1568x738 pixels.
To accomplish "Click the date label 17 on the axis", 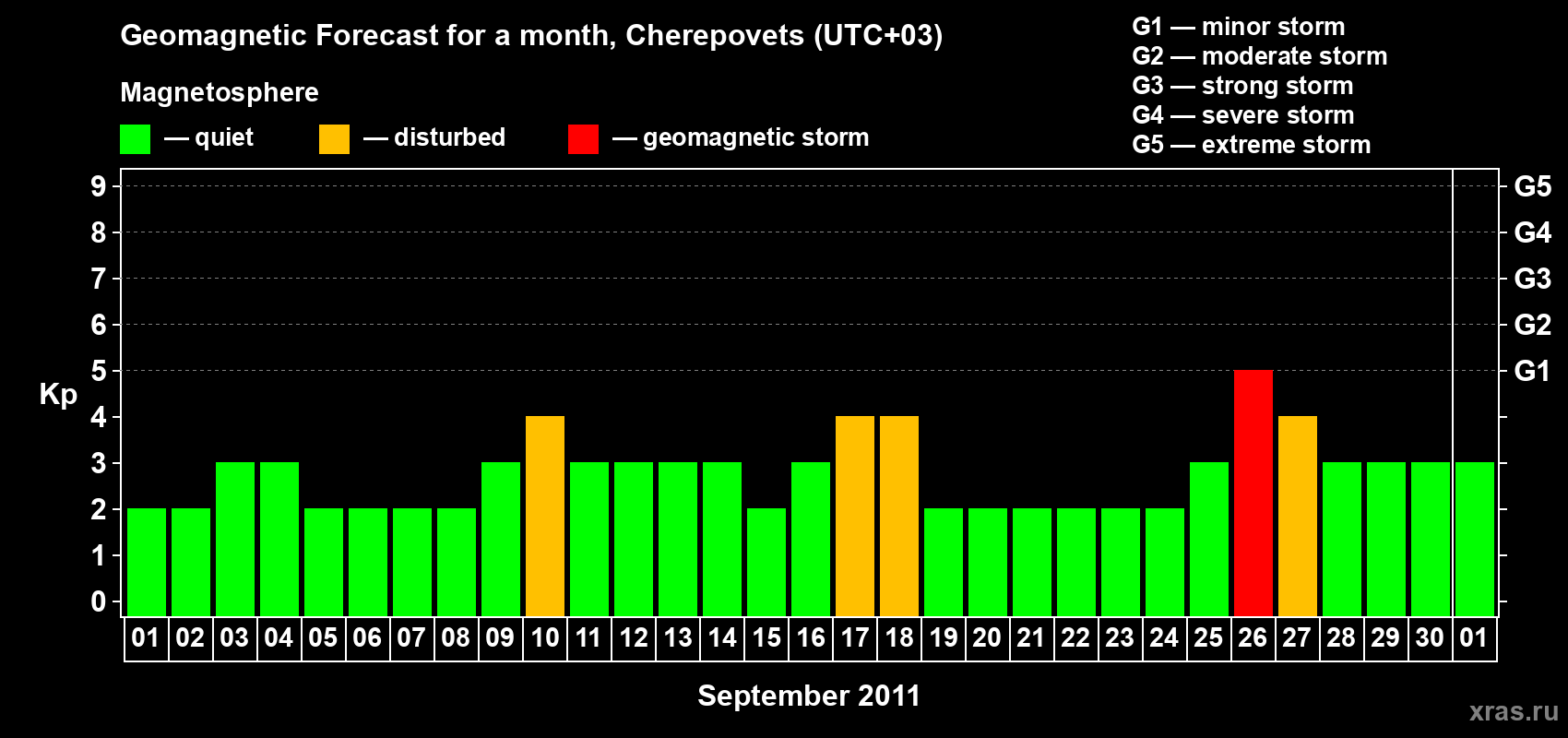I will pos(854,638).
